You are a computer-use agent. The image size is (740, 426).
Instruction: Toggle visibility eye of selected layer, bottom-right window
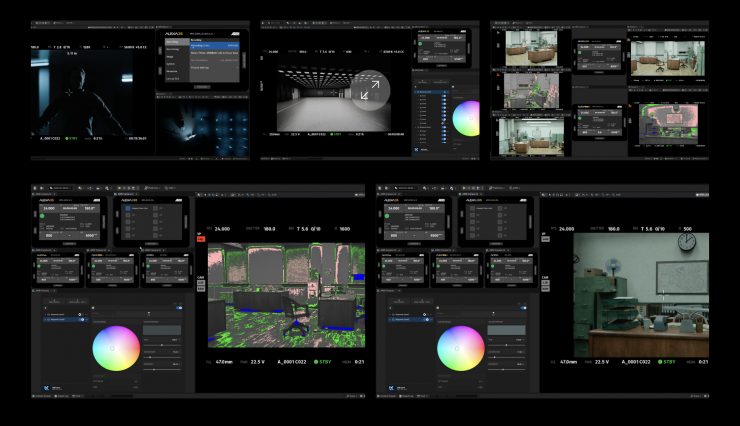pos(427,319)
